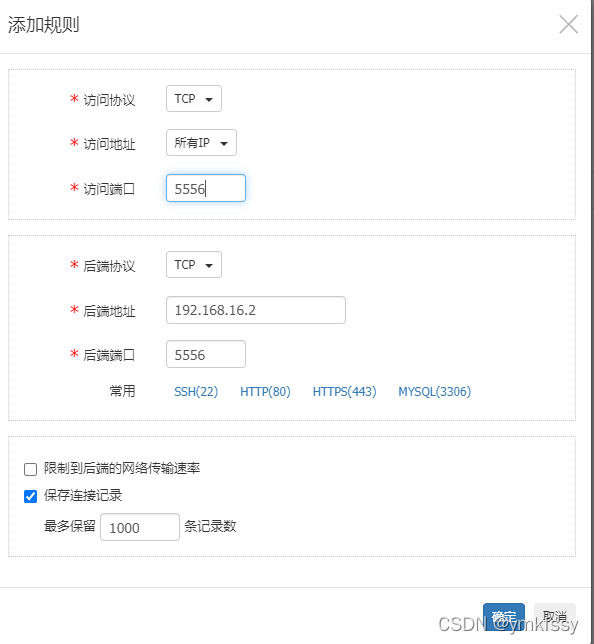This screenshot has width=594, height=644.
Task: Enable 限制到后端的网络传输速率 checkbox
Action: point(30,469)
